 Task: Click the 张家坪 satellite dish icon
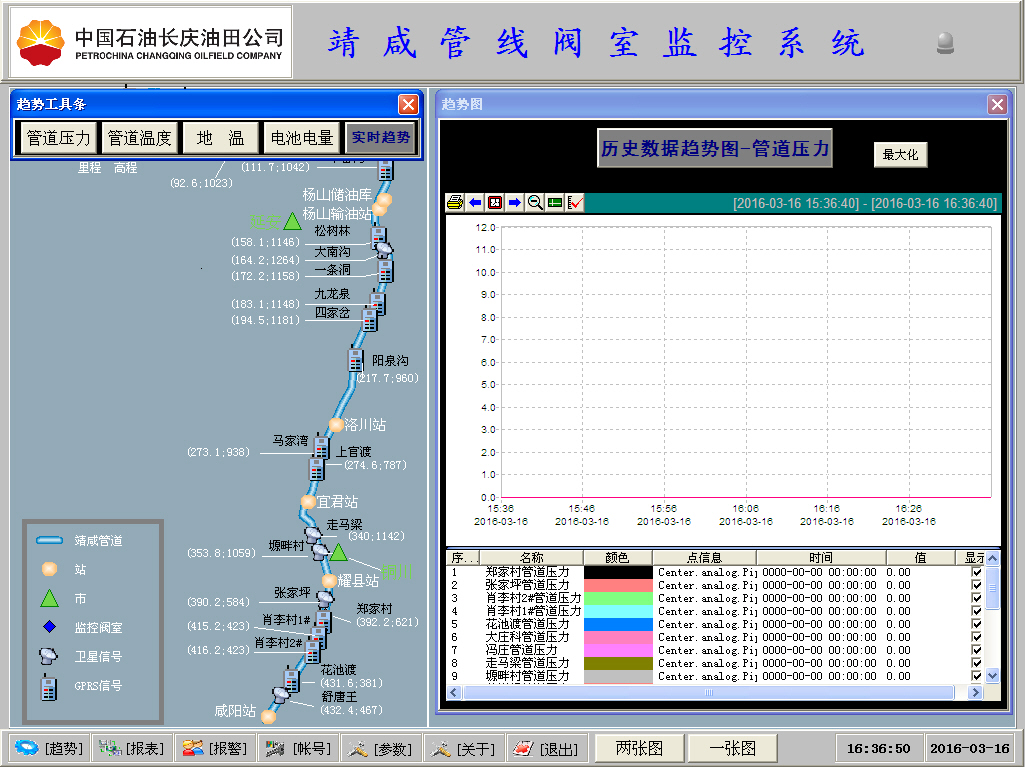[326, 597]
